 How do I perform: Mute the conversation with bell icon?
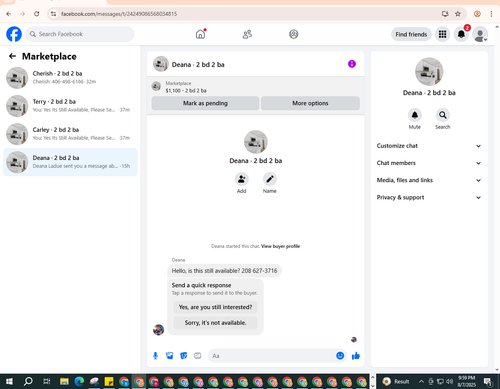coord(415,115)
